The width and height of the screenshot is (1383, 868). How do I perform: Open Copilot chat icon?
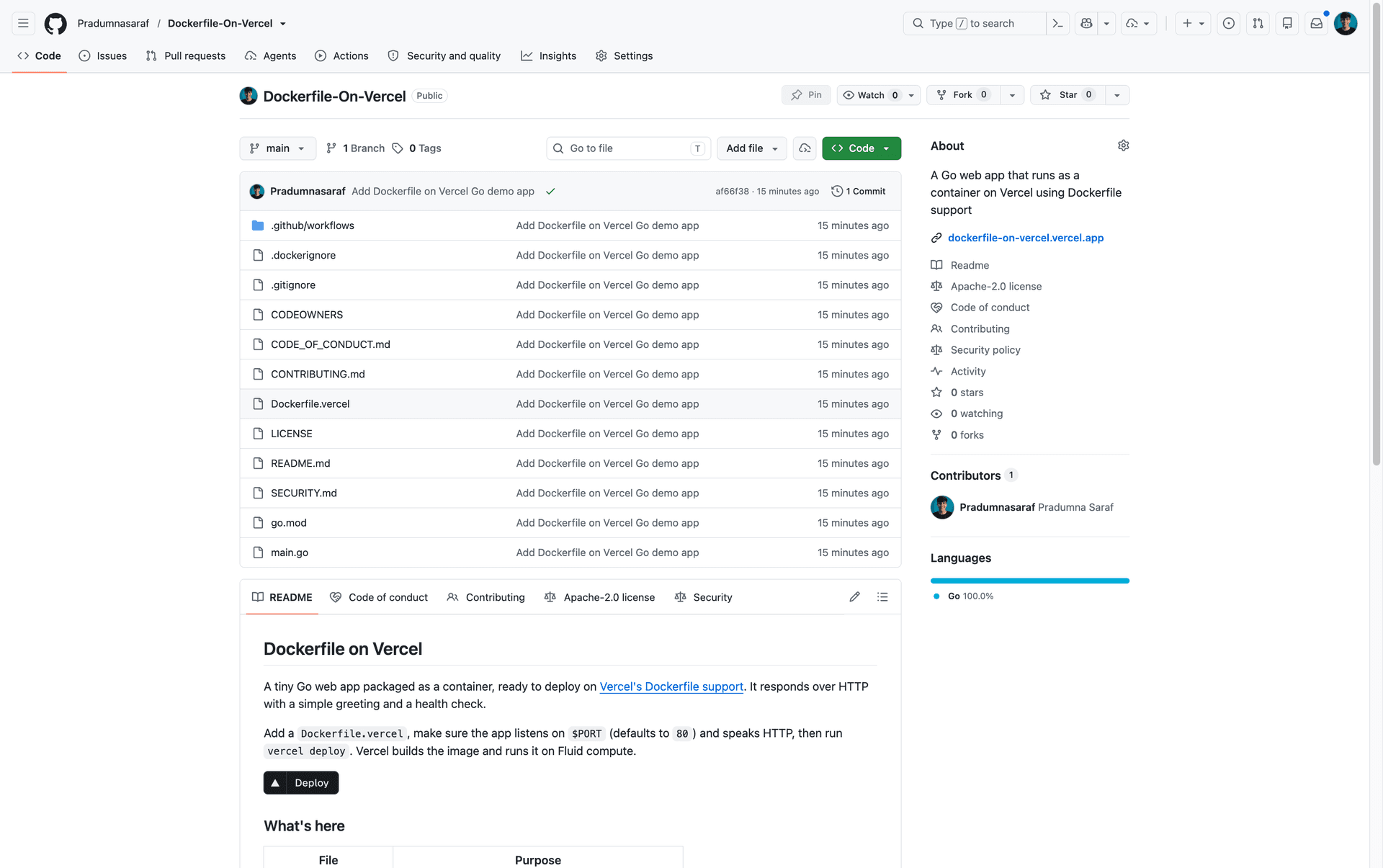coord(1086,23)
